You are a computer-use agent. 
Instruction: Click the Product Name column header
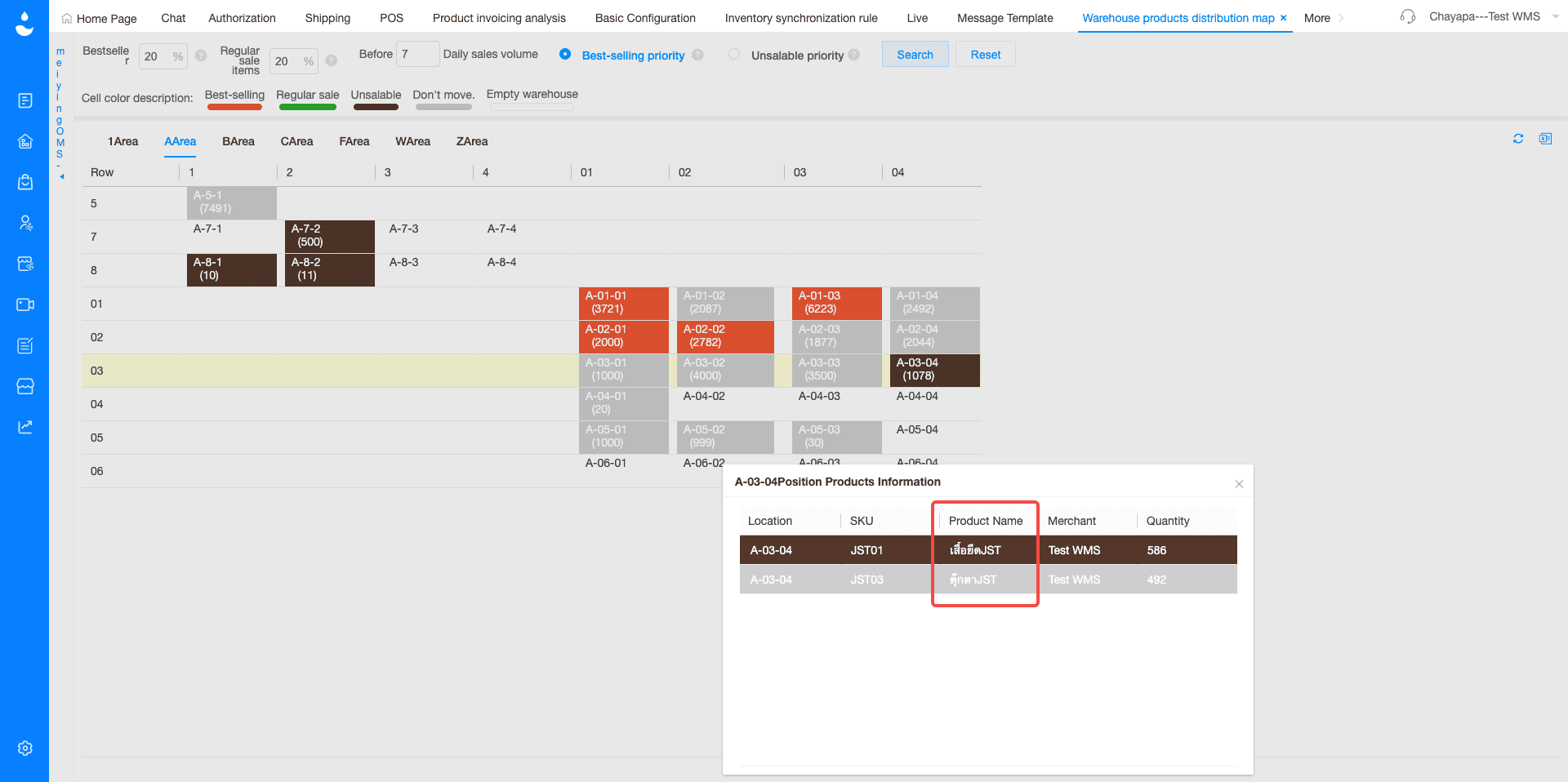(986, 521)
